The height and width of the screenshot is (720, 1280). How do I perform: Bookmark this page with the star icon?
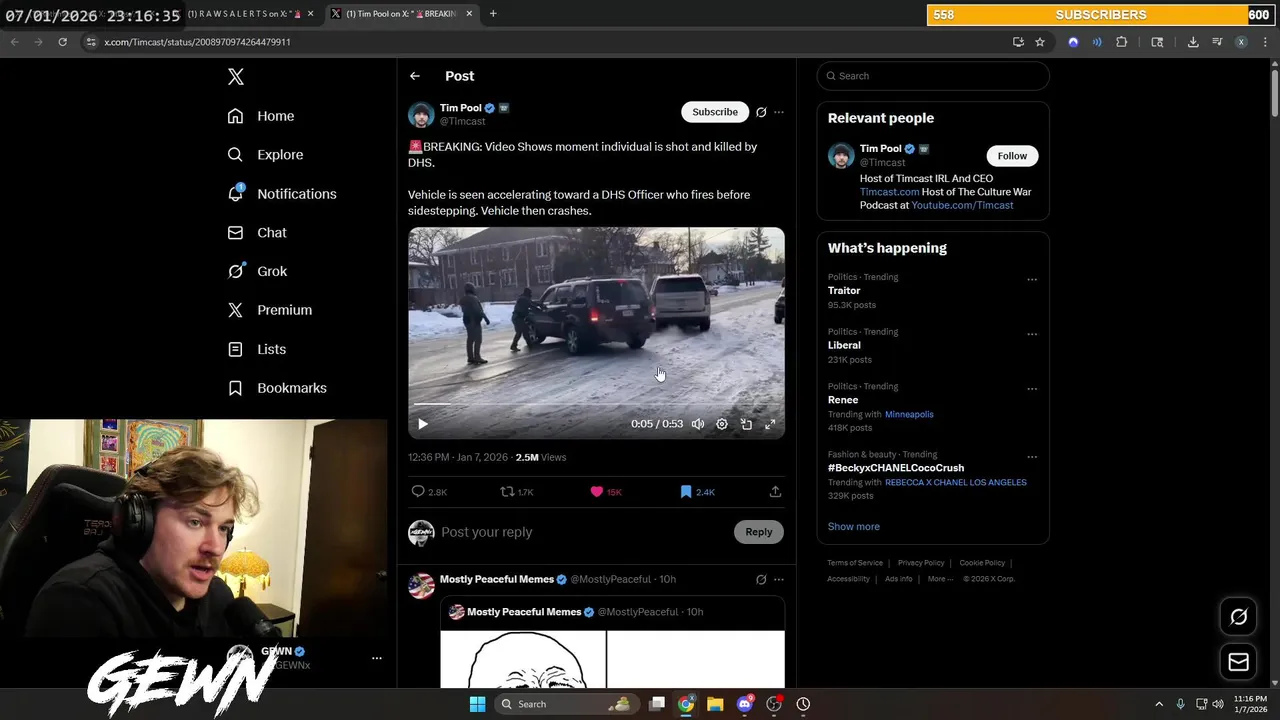[1040, 42]
